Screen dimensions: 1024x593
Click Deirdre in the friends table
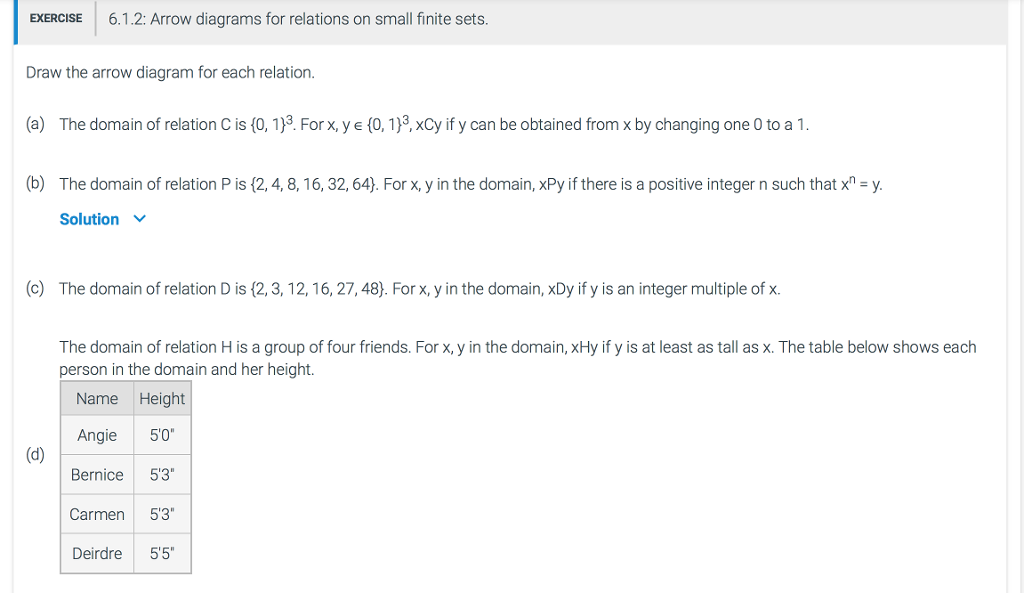(x=96, y=553)
